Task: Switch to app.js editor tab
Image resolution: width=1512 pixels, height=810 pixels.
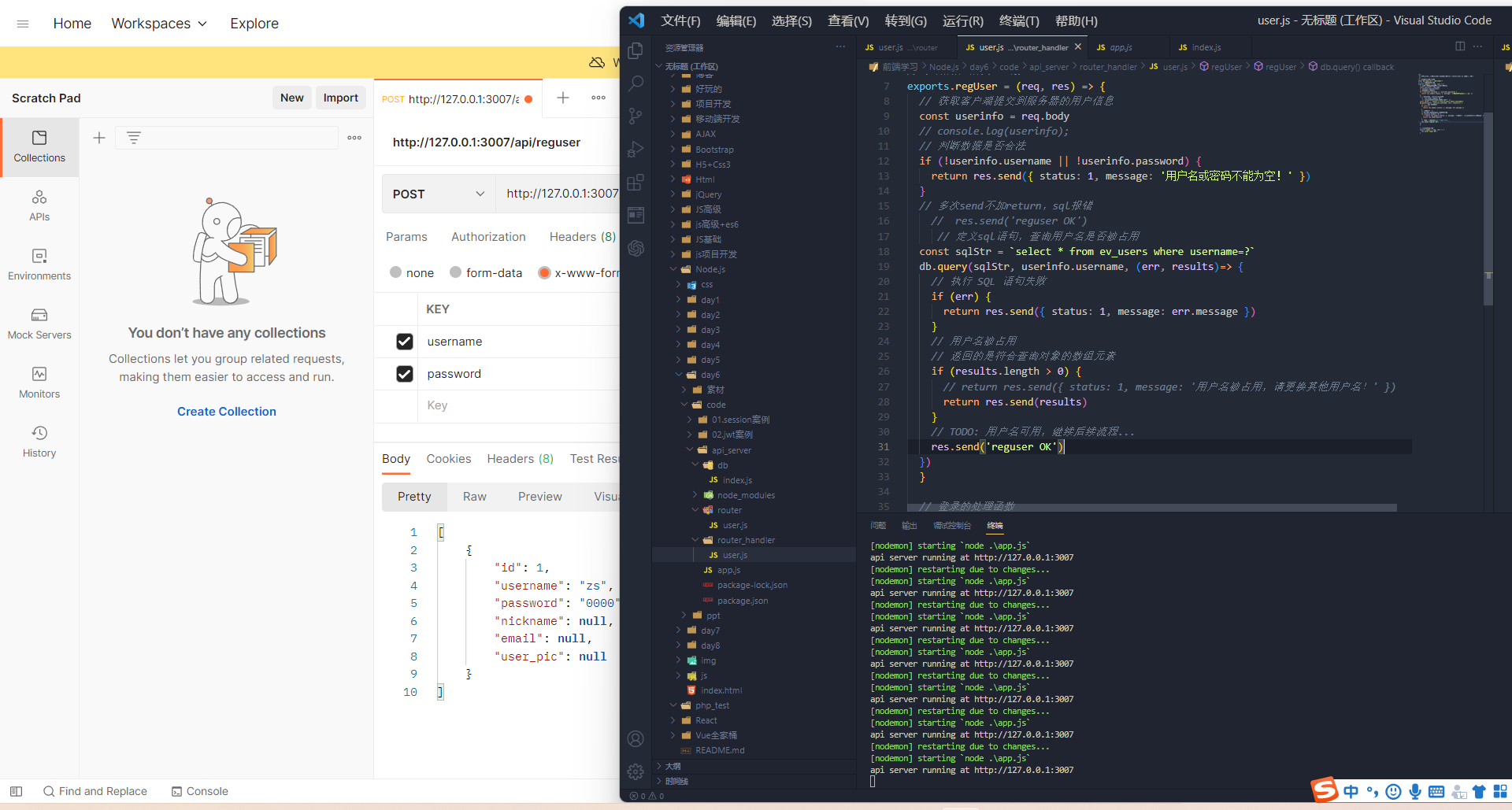Action: [x=1121, y=47]
